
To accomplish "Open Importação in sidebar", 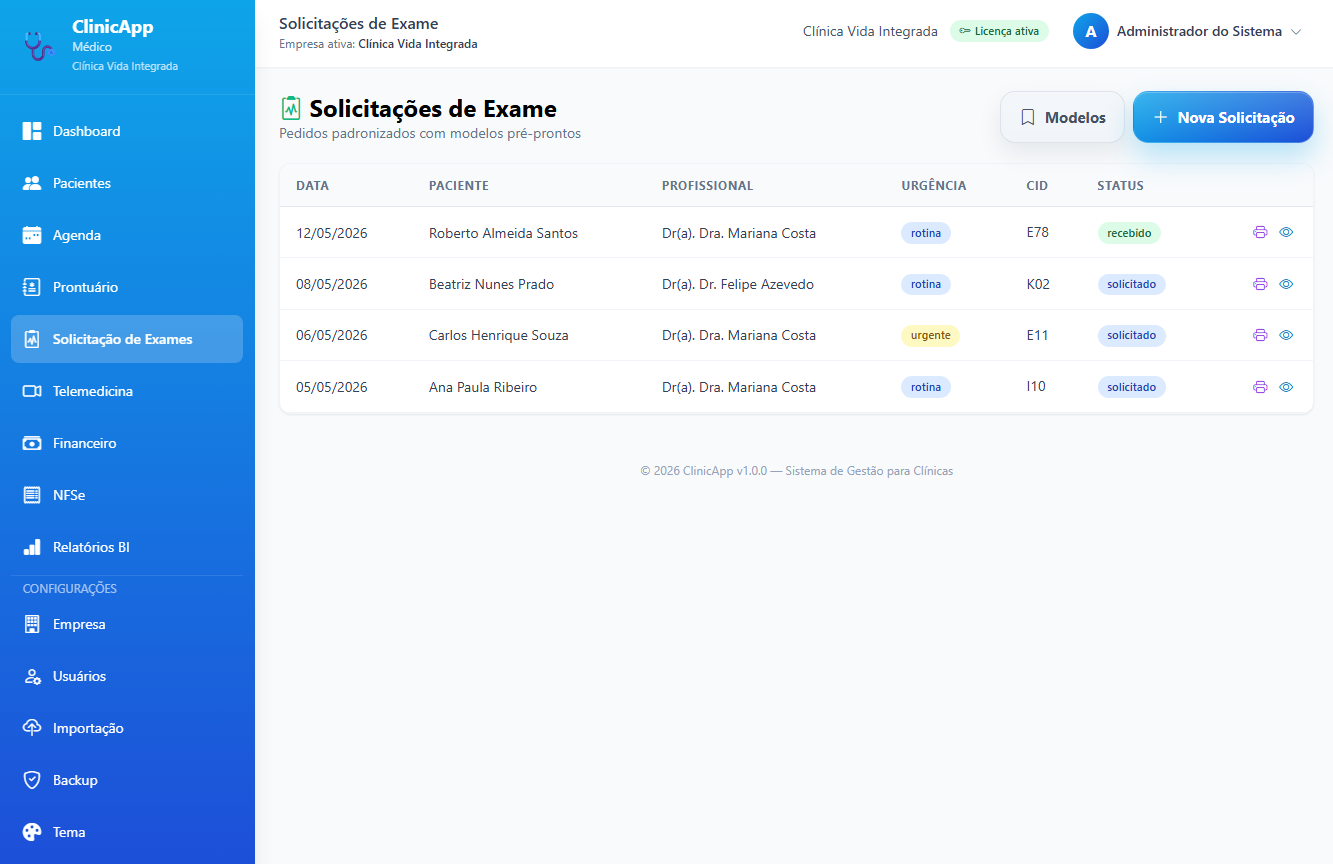I will [127, 728].
